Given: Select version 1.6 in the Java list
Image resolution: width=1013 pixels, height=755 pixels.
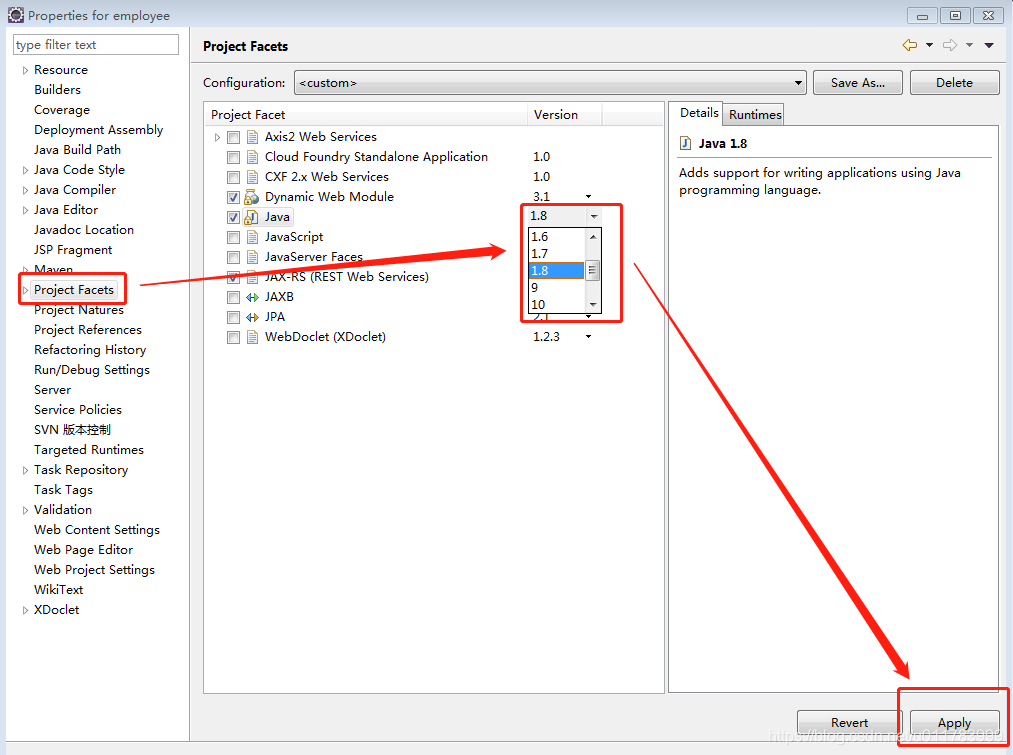Looking at the screenshot, I should tap(556, 237).
